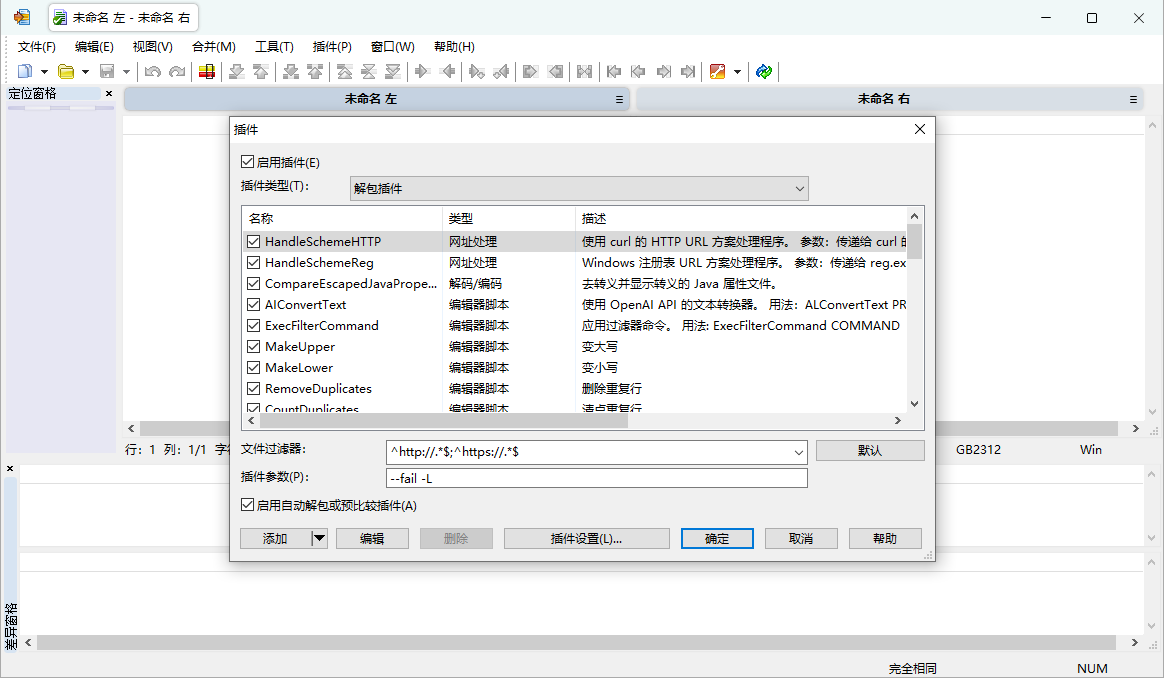
Task: Open the 插件类型 dropdown
Action: [799, 188]
